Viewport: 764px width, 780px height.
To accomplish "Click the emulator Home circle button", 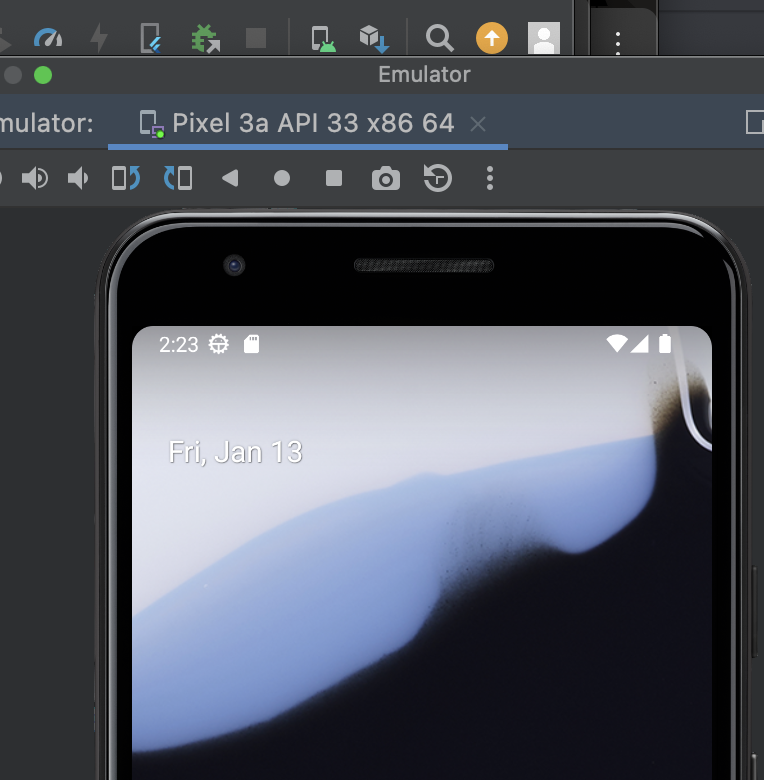I will [x=282, y=178].
